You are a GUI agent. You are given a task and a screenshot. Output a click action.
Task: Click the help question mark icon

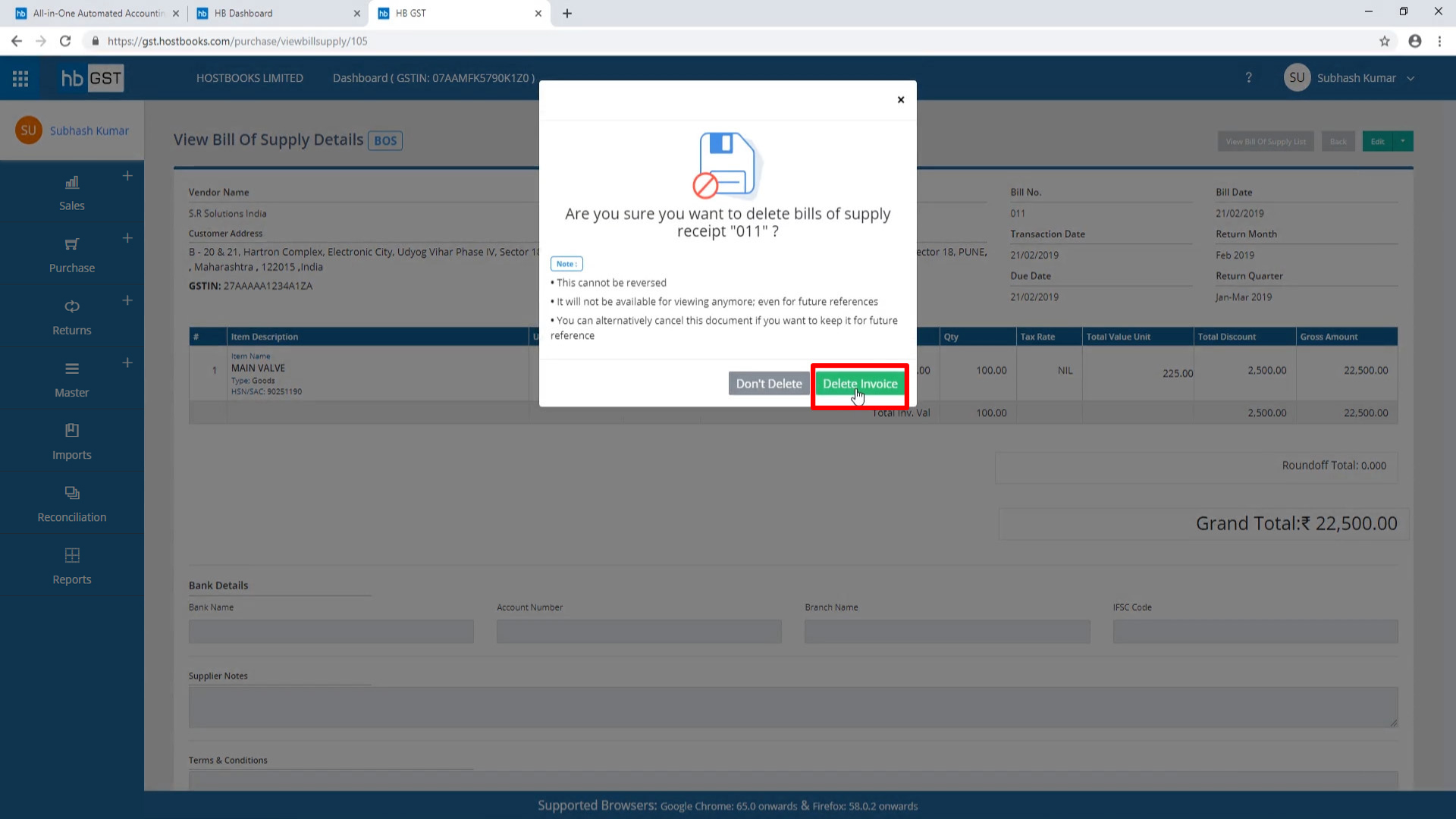(1248, 78)
